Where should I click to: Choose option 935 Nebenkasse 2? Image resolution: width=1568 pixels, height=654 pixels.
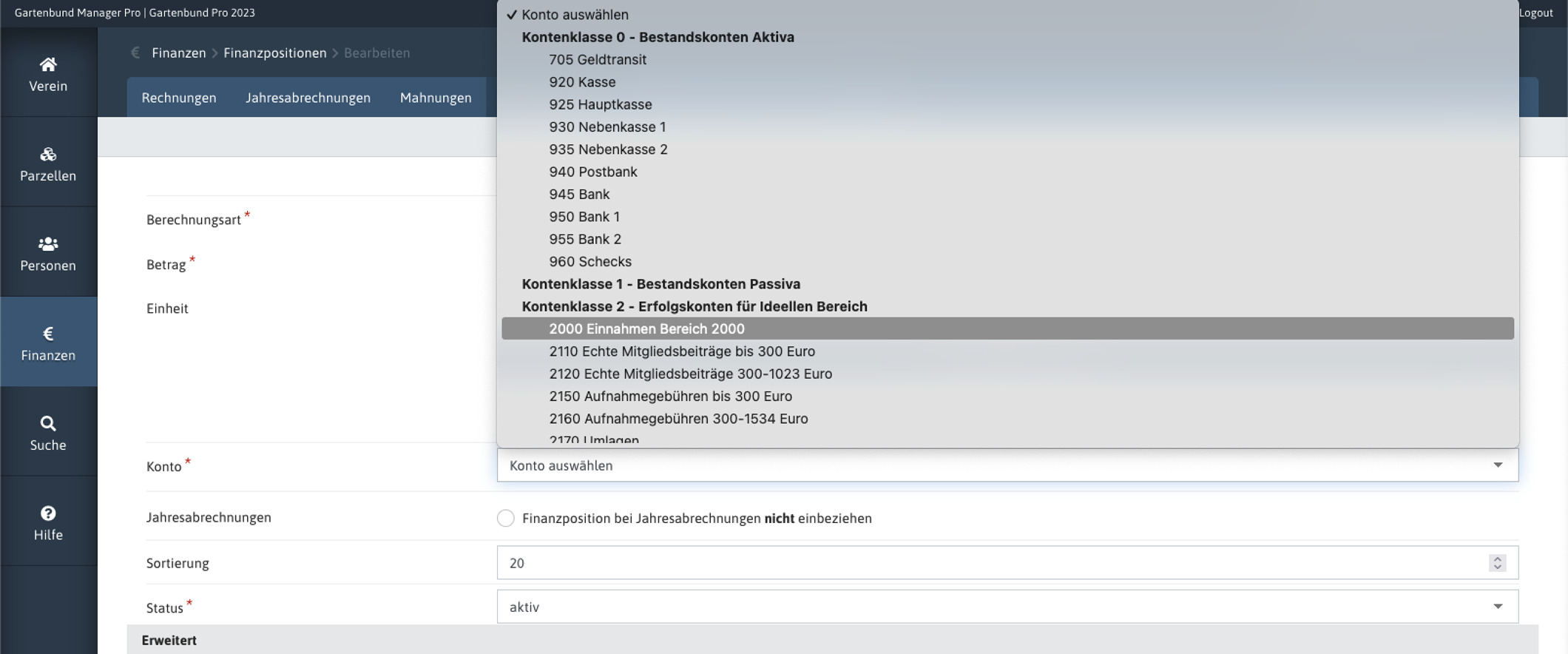(1007, 149)
